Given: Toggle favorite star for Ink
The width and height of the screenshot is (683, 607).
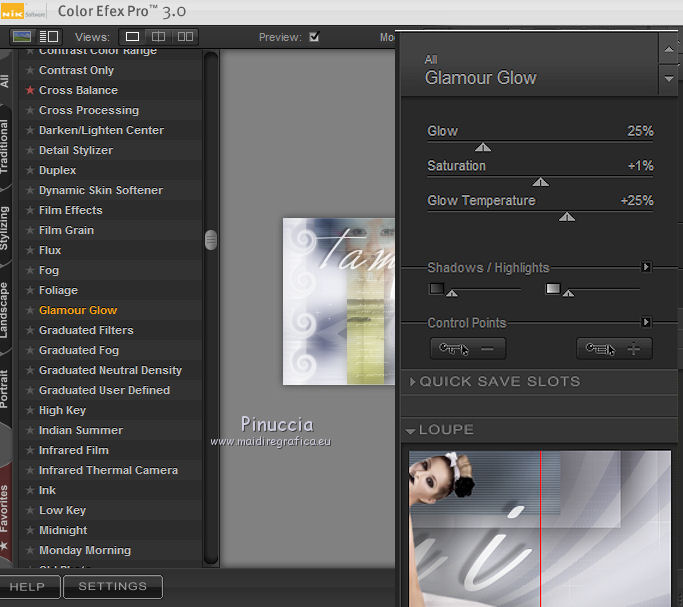Looking at the screenshot, I should tap(30, 490).
